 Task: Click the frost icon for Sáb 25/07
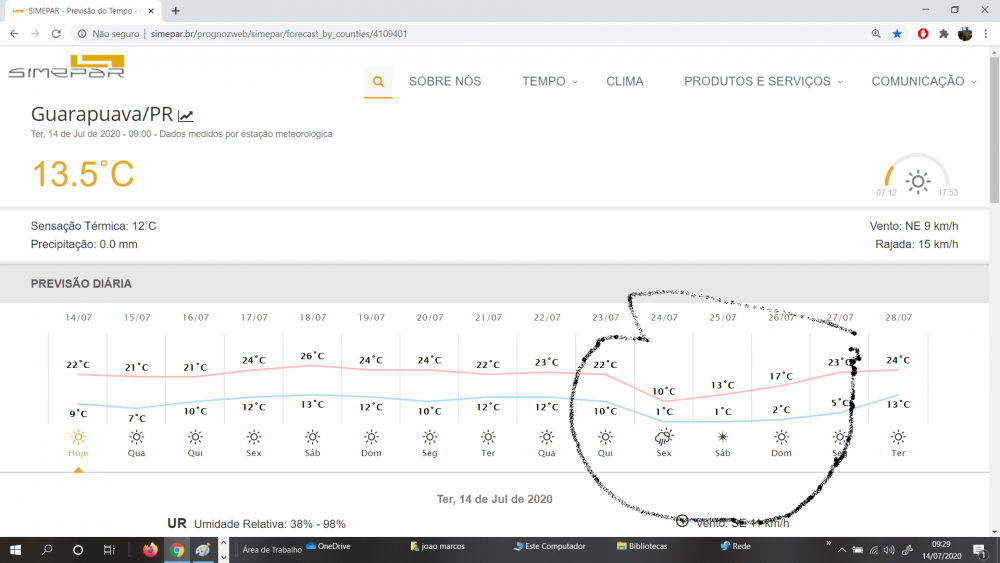pos(722,437)
